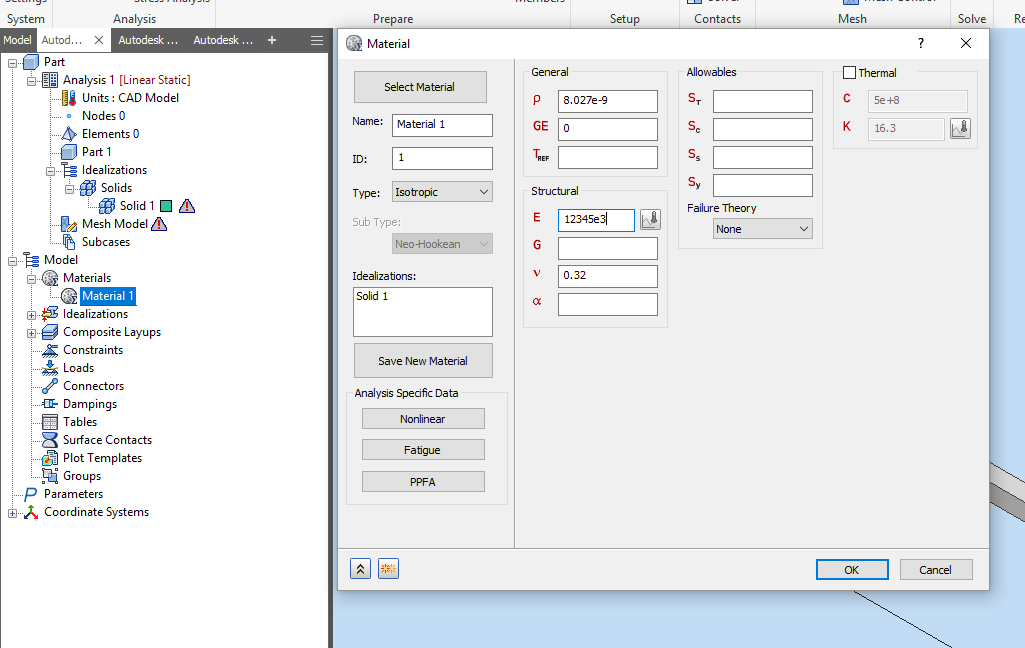Click the Constraints icon

point(50,350)
